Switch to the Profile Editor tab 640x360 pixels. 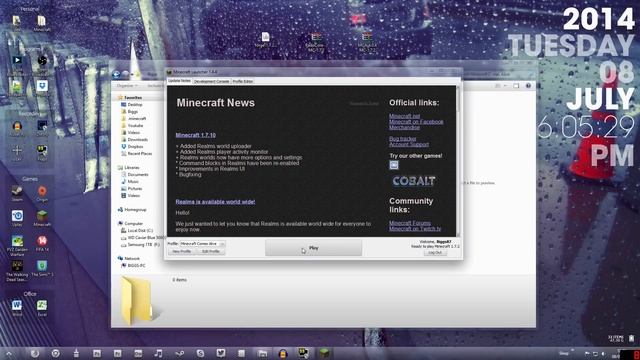(x=242, y=82)
